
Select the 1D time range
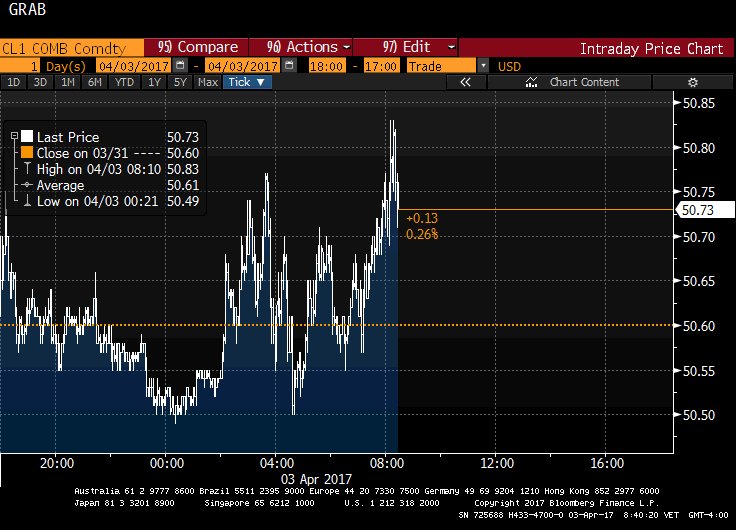(14, 82)
